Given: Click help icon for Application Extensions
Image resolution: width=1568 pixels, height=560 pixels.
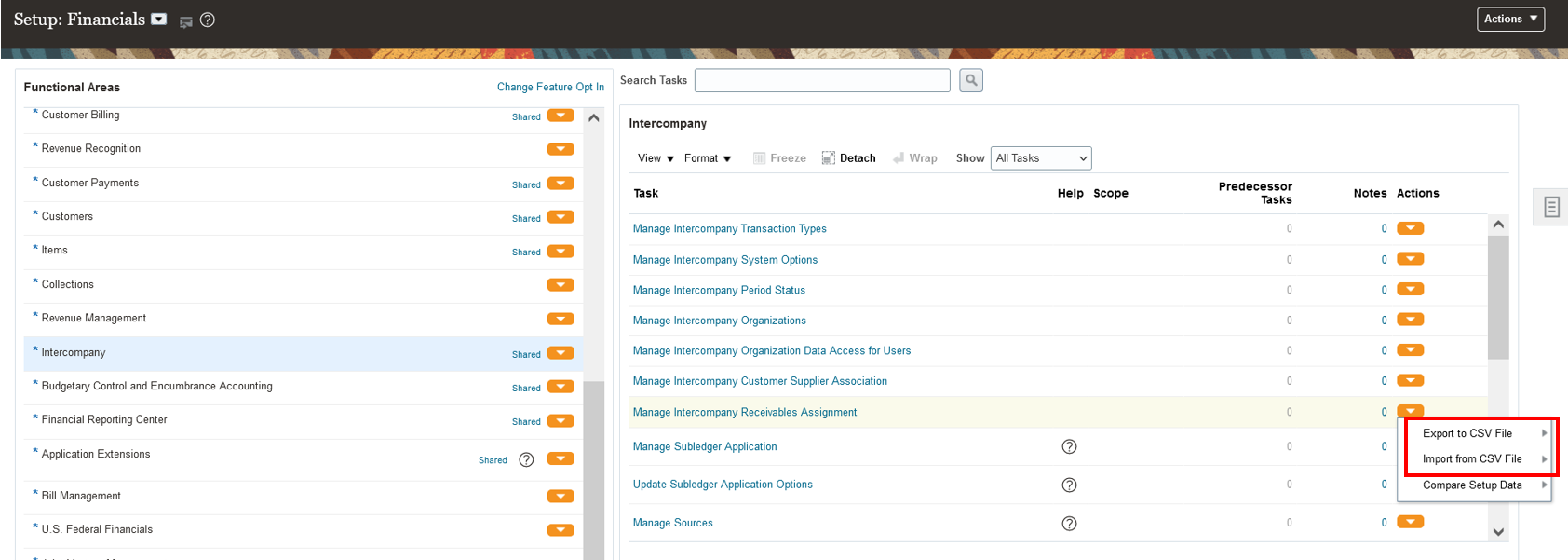Looking at the screenshot, I should (x=526, y=459).
